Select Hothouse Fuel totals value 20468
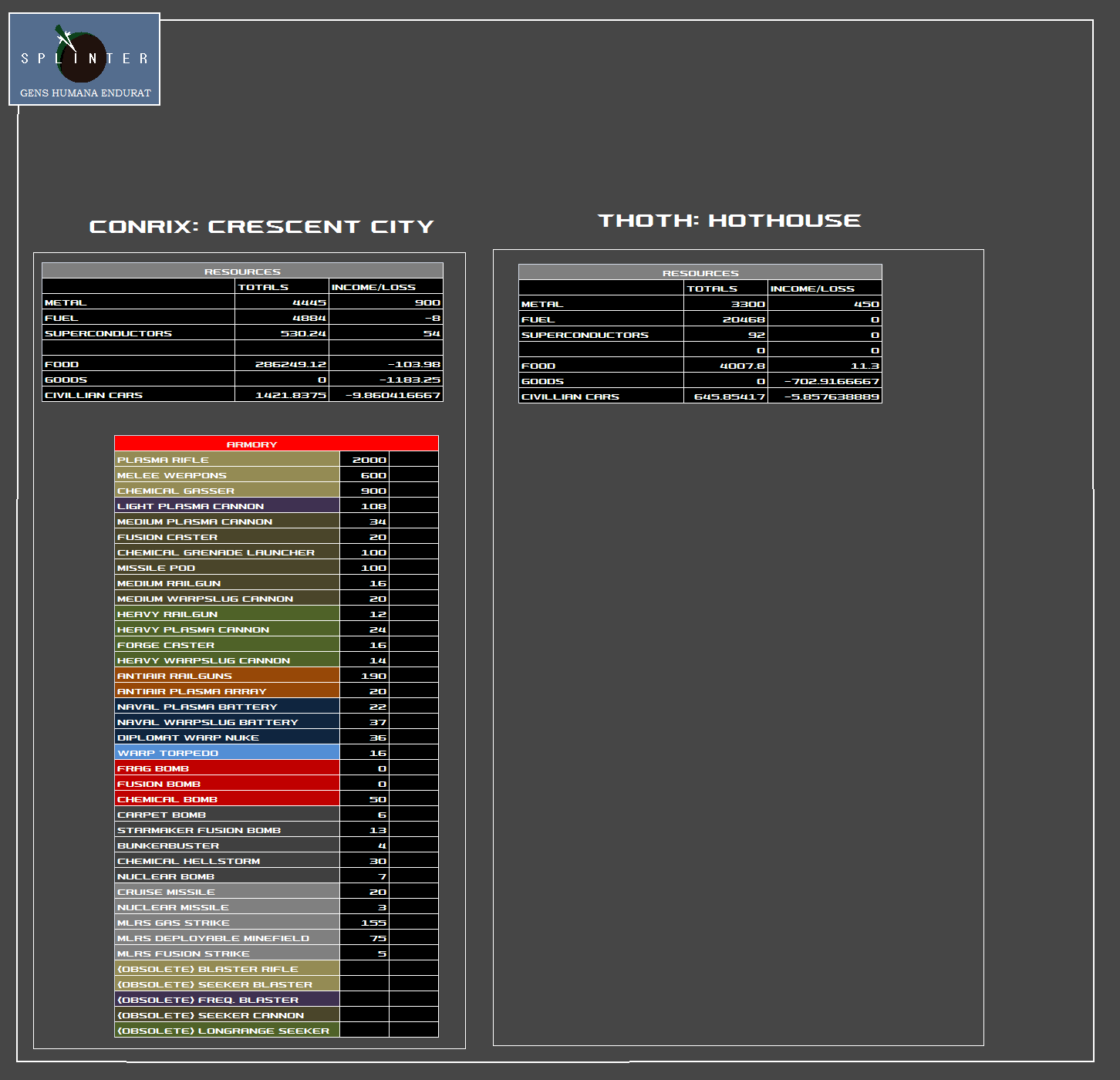This screenshot has height=1080, width=1120. 725,319
